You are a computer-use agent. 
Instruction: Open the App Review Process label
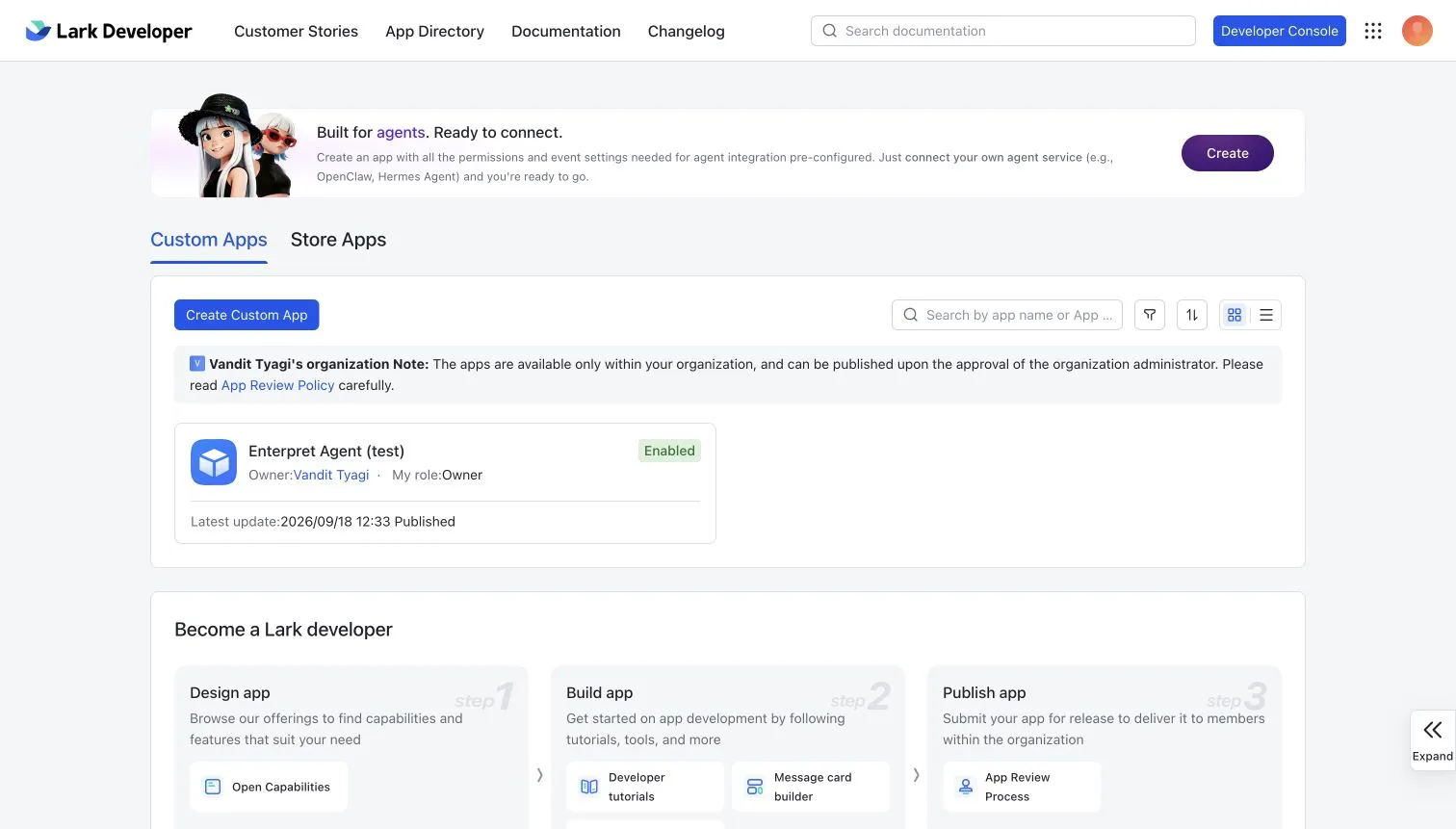click(x=1017, y=787)
